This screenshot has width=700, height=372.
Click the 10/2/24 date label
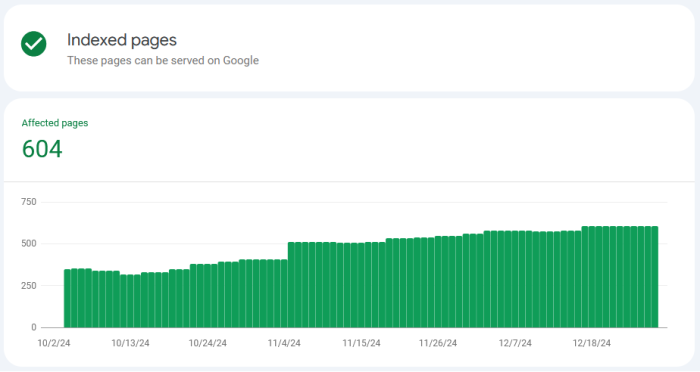point(54,343)
